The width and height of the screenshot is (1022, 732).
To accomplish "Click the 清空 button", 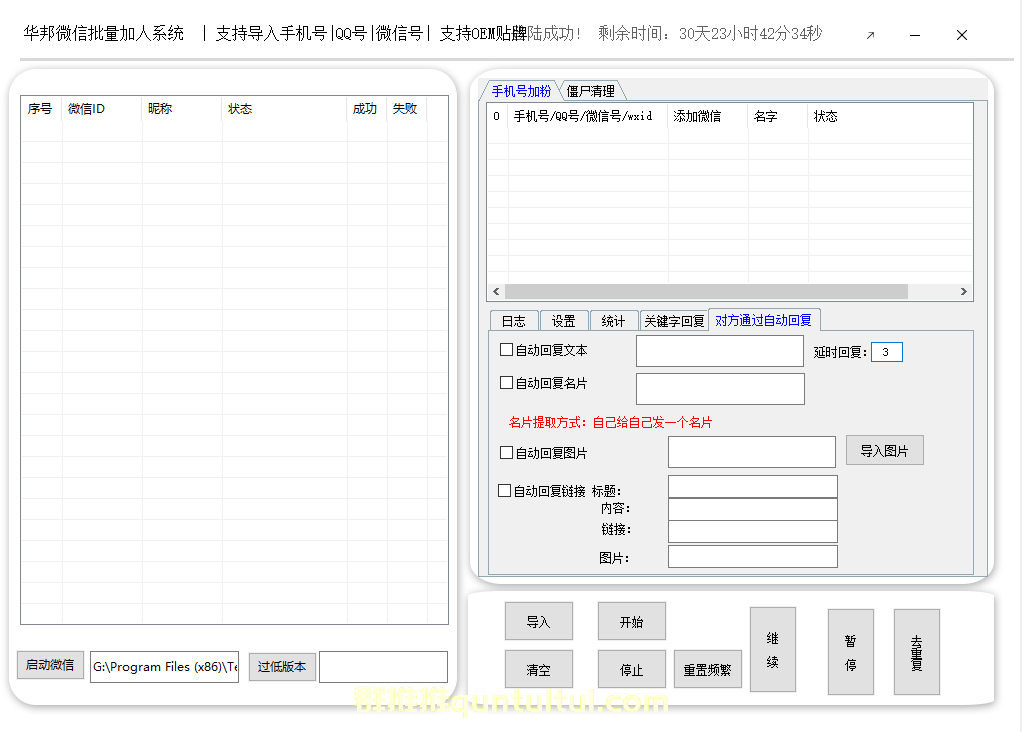I will click(538, 669).
